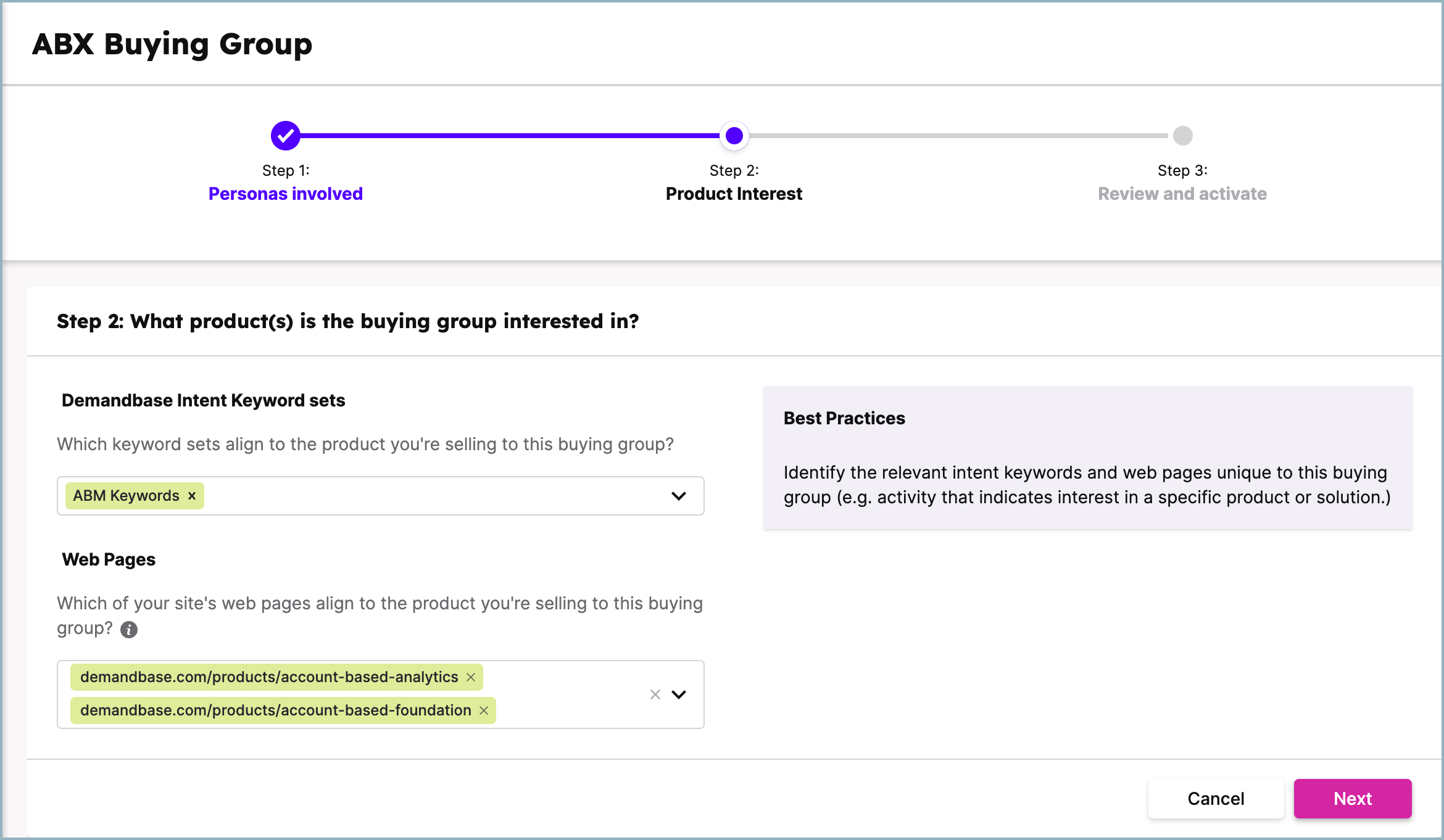Screen dimensions: 1444x840
Task: Select the Review and activate step label
Action: (x=1182, y=193)
